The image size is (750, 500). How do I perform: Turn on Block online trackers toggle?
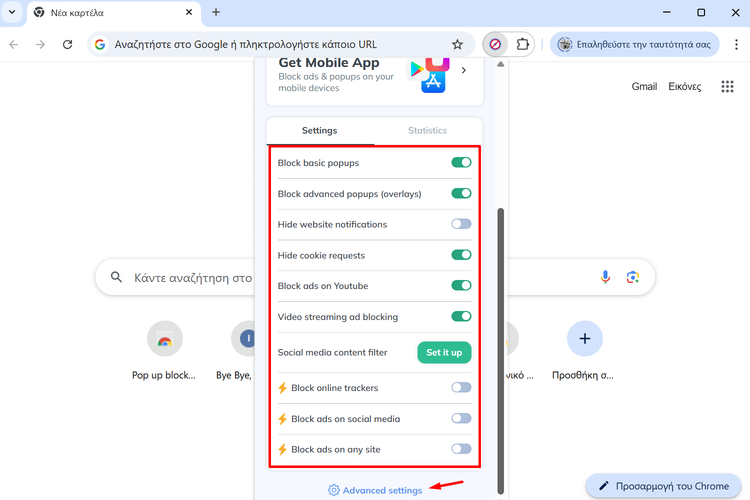point(461,388)
